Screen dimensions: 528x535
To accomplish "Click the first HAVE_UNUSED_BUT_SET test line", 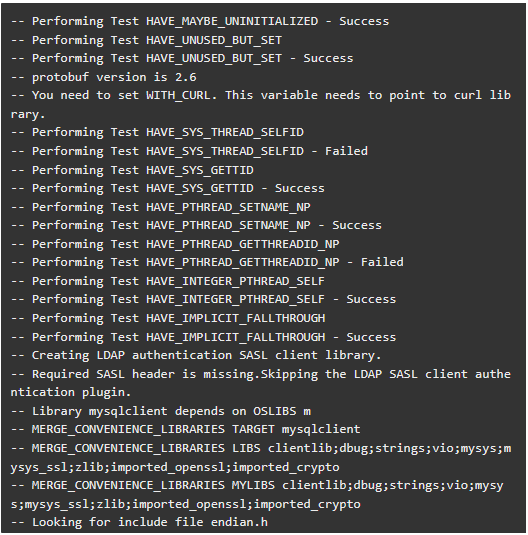I will (x=146, y=40).
